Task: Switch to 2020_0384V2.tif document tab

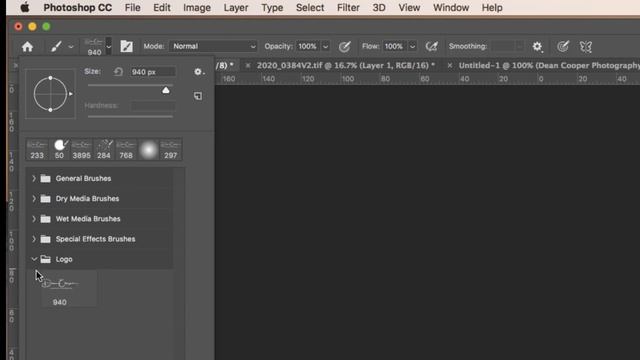Action: pos(345,65)
